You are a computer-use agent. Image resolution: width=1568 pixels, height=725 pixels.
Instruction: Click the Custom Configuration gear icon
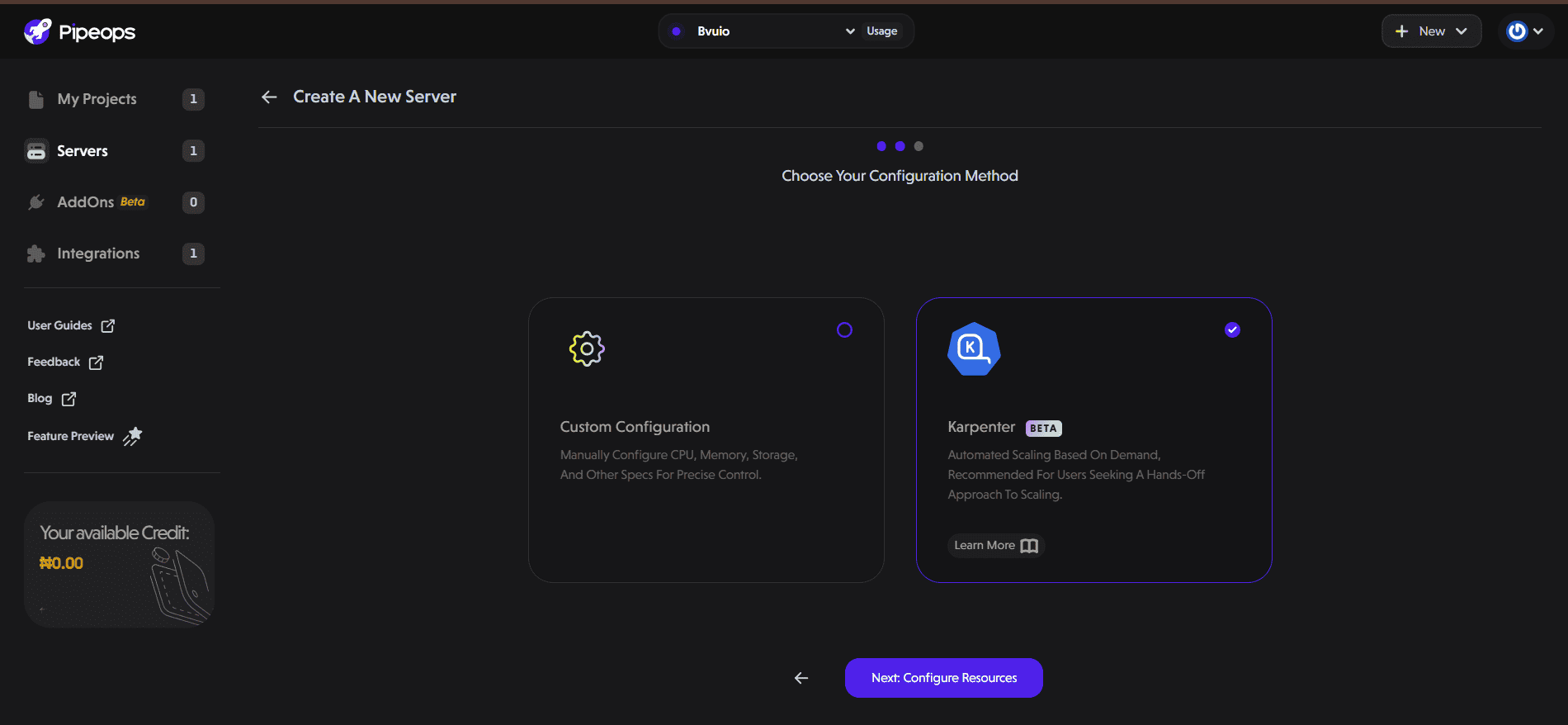587,348
